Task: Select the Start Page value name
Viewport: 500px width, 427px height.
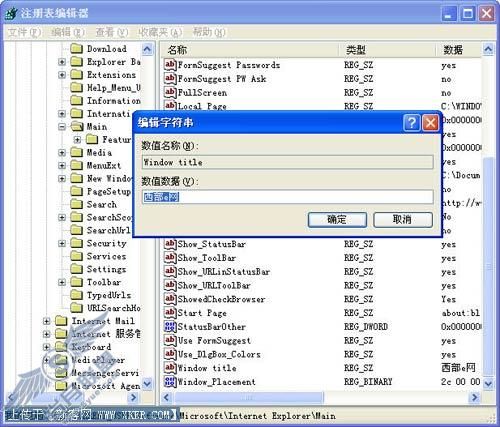Action: (x=202, y=313)
